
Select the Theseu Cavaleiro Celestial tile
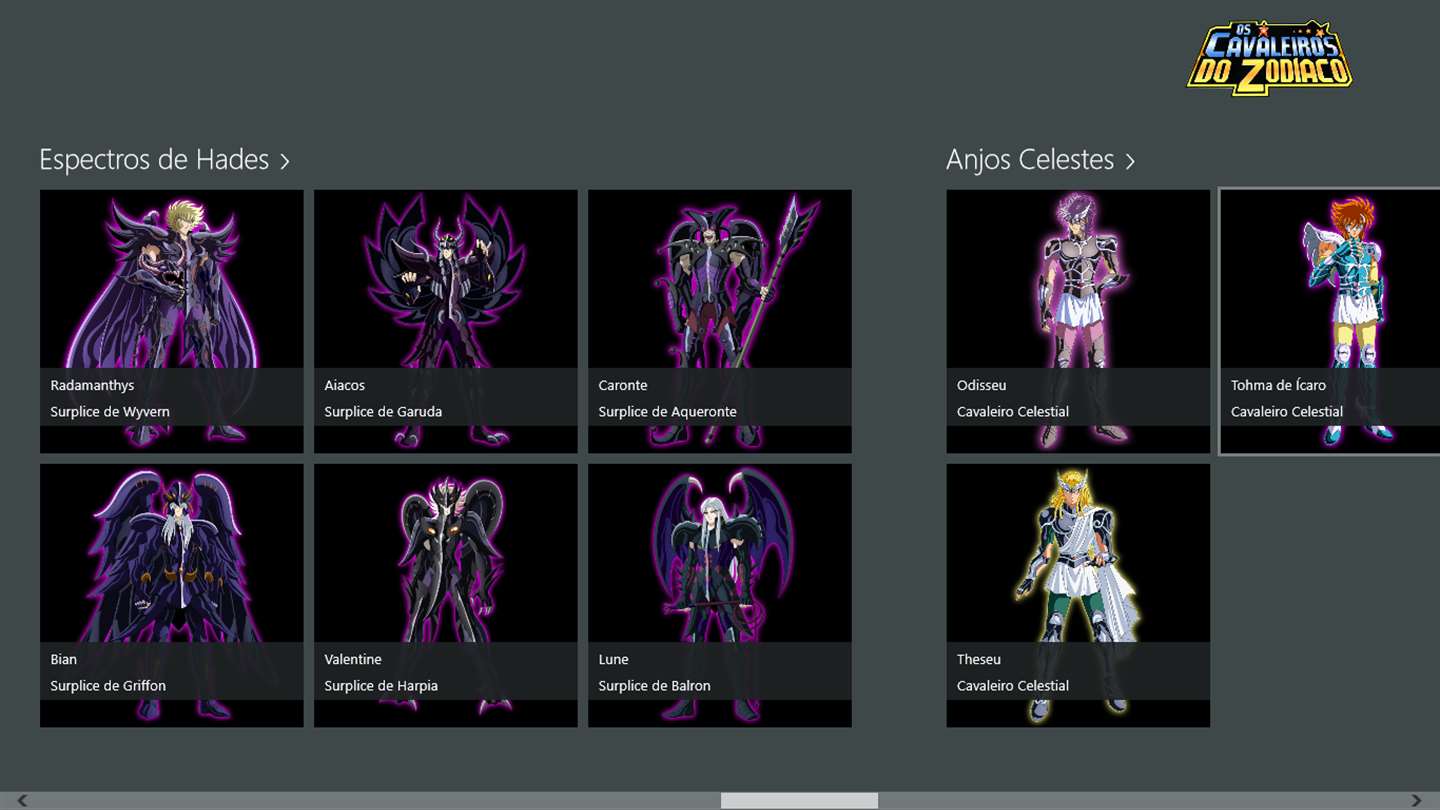[x=1078, y=595]
